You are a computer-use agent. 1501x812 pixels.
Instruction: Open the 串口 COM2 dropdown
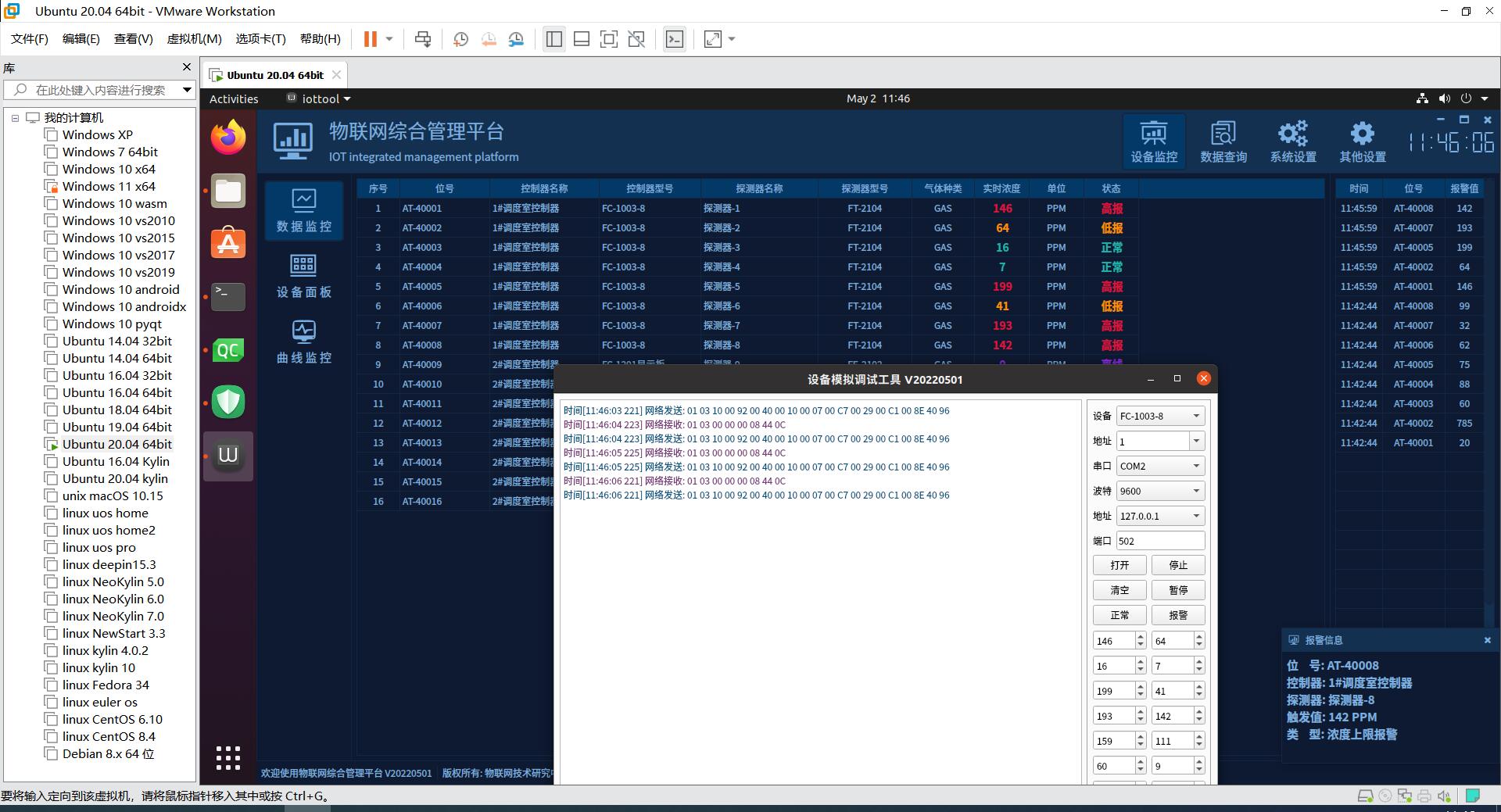pyautogui.click(x=1160, y=466)
